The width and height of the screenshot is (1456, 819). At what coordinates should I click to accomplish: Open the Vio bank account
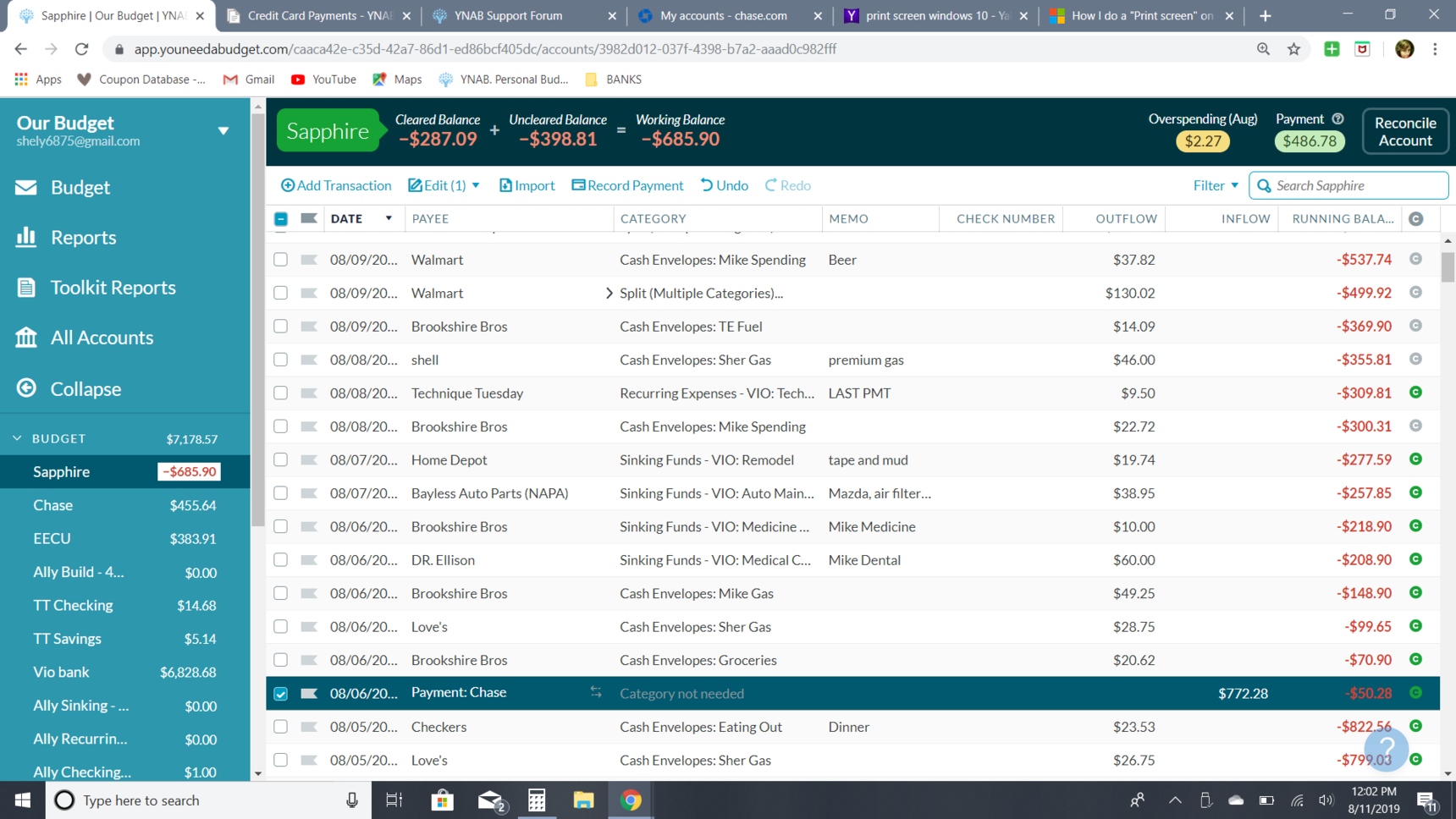(125, 672)
